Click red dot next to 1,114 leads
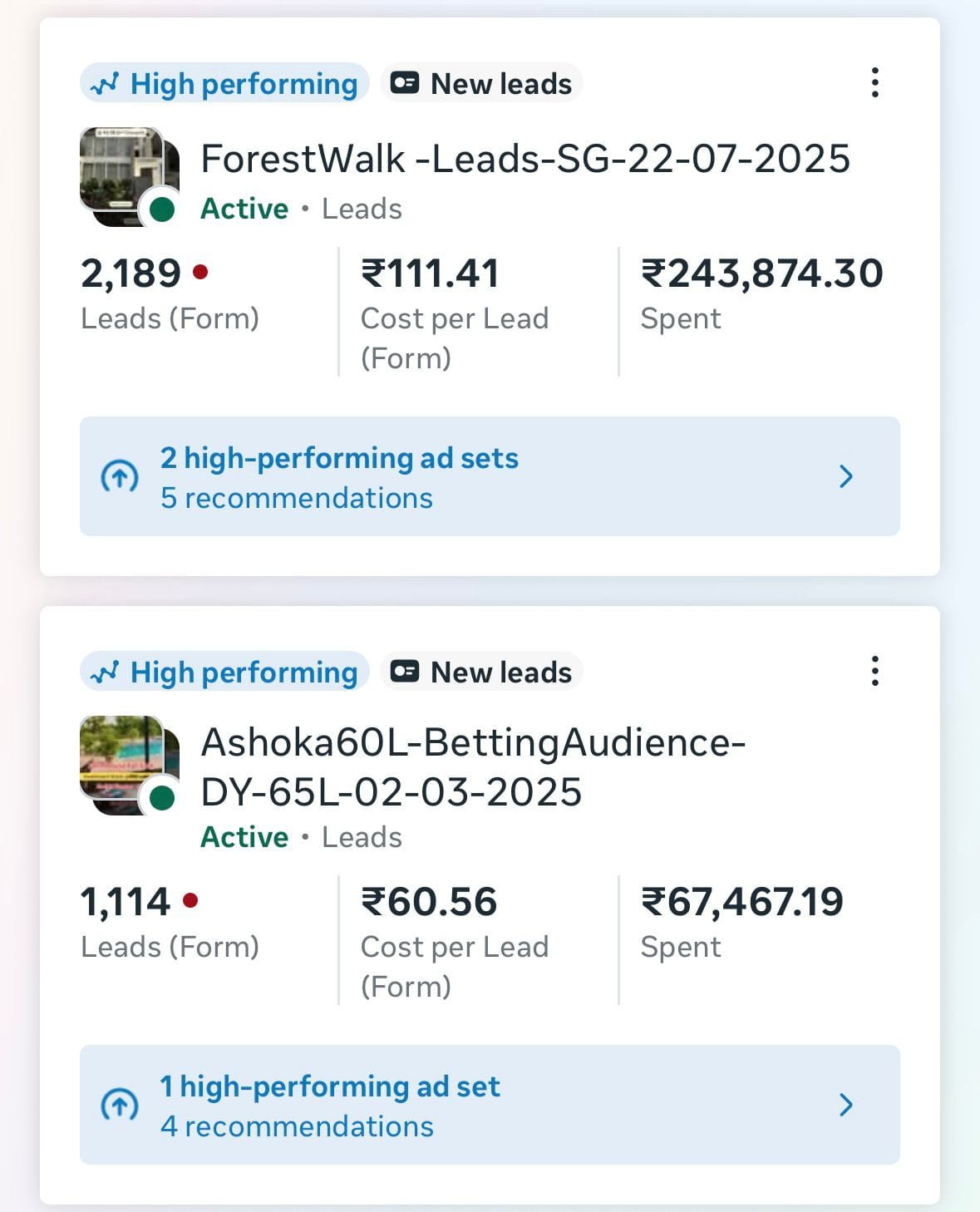The height and width of the screenshot is (1212, 980). click(x=190, y=899)
